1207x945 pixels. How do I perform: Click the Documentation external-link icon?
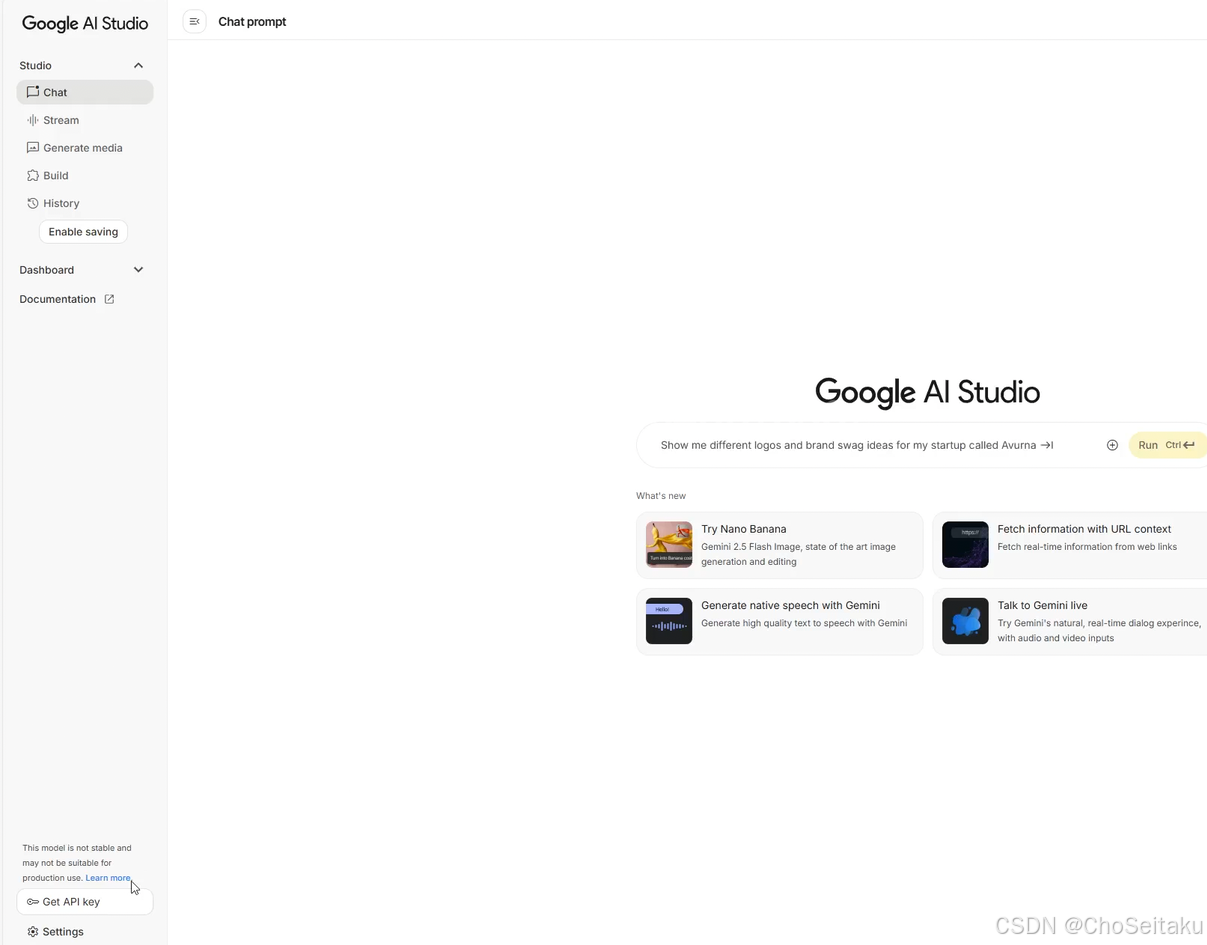pos(109,299)
